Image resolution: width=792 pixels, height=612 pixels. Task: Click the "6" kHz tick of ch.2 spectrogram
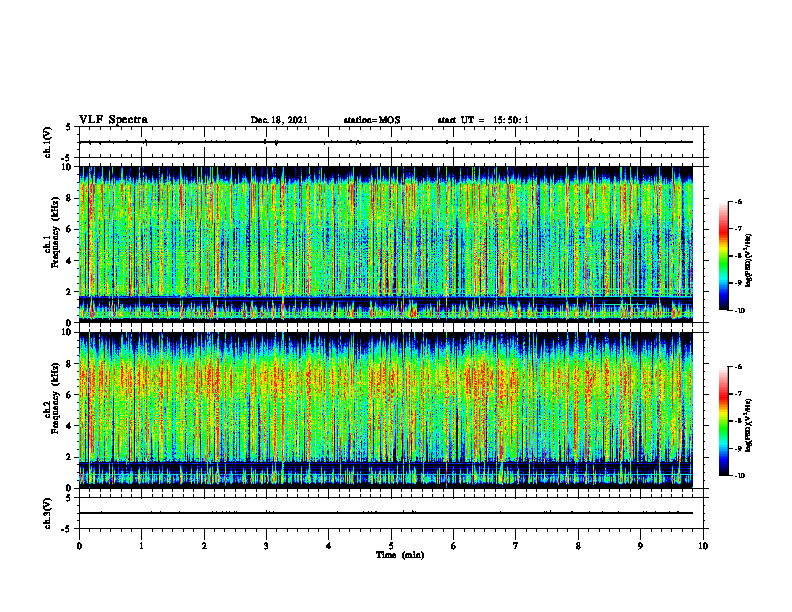[70, 395]
